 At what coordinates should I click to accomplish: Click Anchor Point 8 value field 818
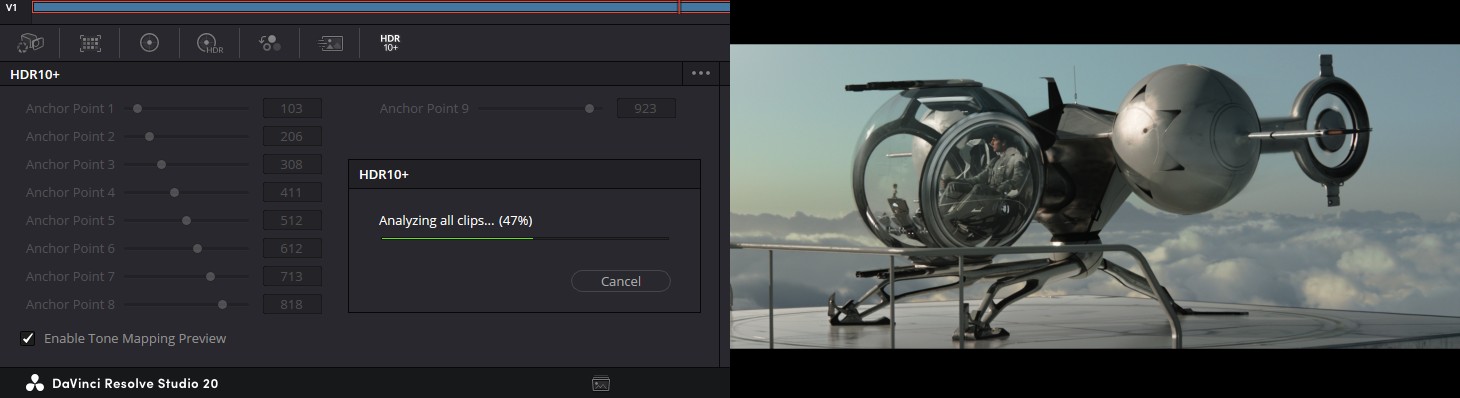(292, 304)
